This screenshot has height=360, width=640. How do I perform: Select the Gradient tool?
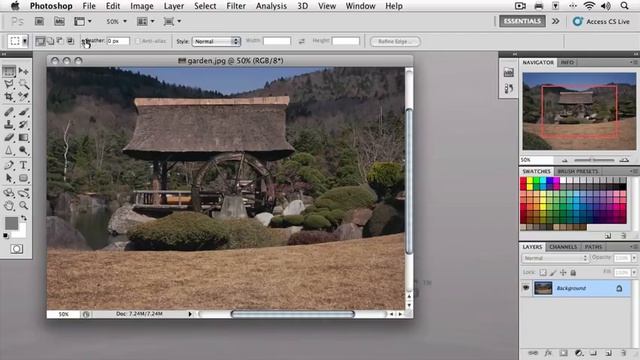click(x=23, y=138)
